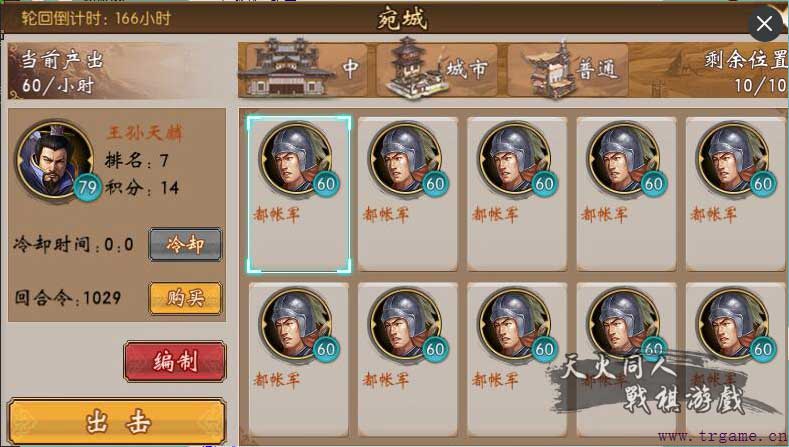789x447 pixels.
Task: Select the first soldier portrait in bottom row
Action: click(296, 324)
